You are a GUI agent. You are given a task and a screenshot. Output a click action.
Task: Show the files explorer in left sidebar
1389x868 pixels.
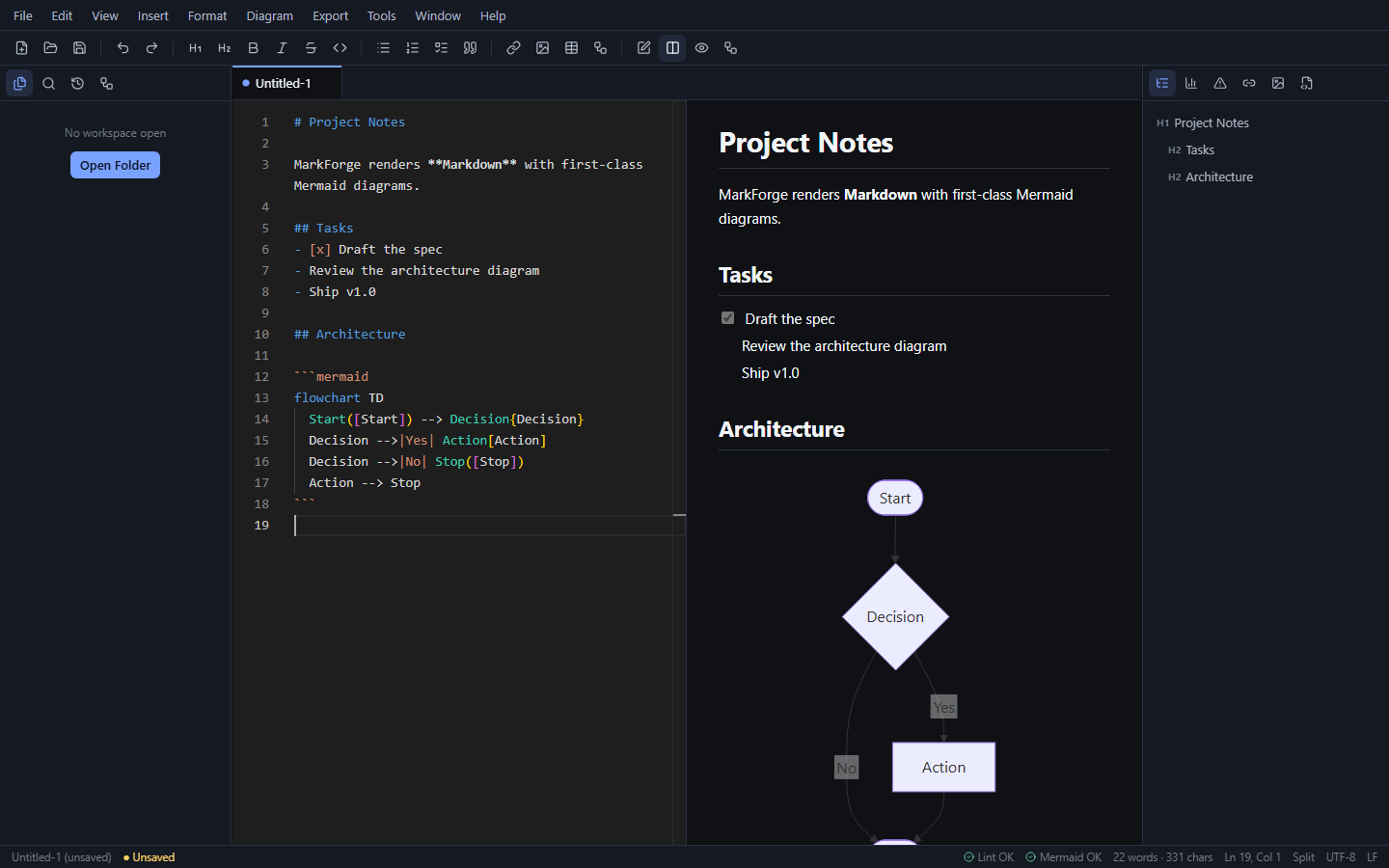[x=20, y=84]
